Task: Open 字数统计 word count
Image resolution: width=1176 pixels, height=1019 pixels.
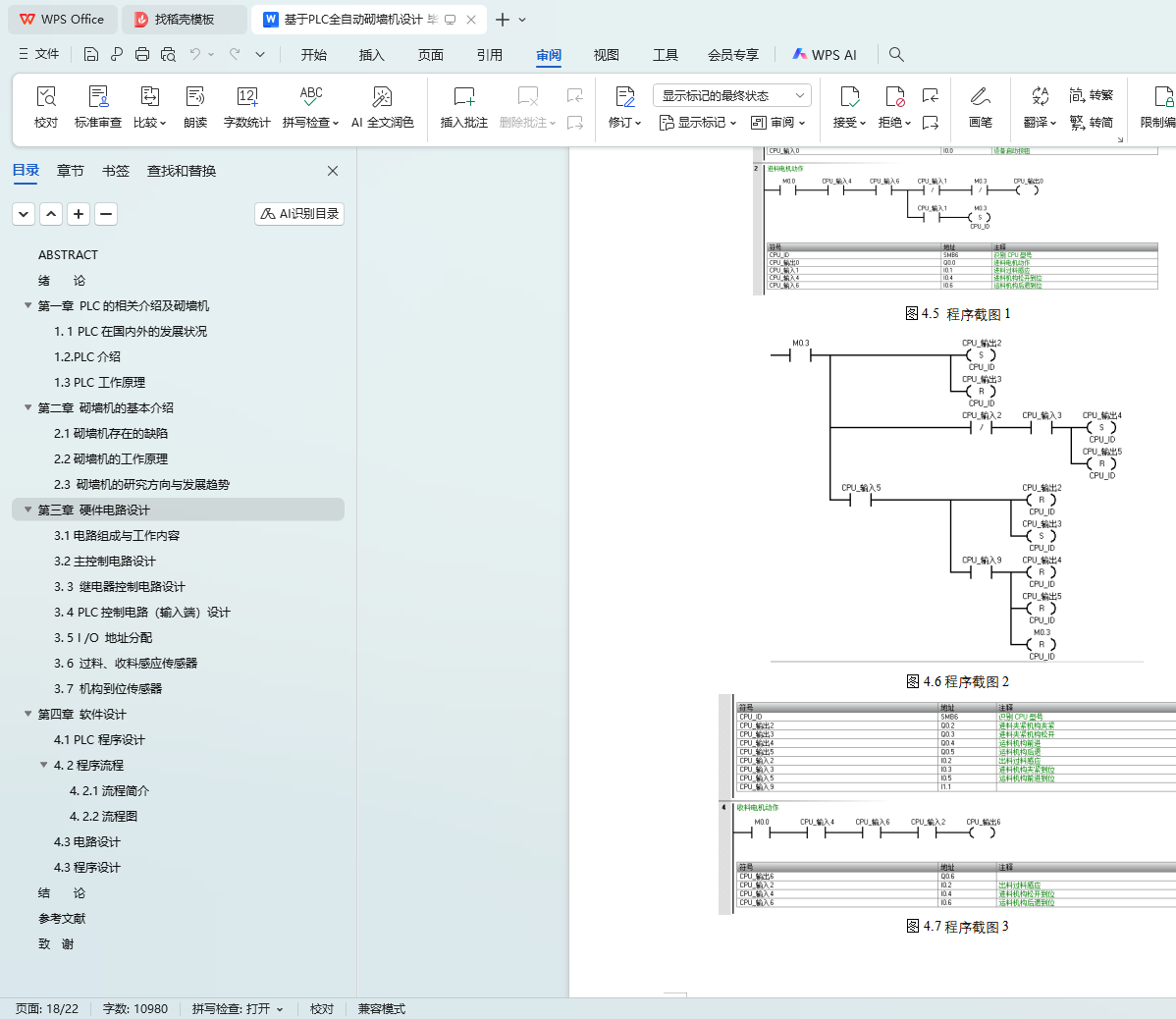Action: point(246,107)
